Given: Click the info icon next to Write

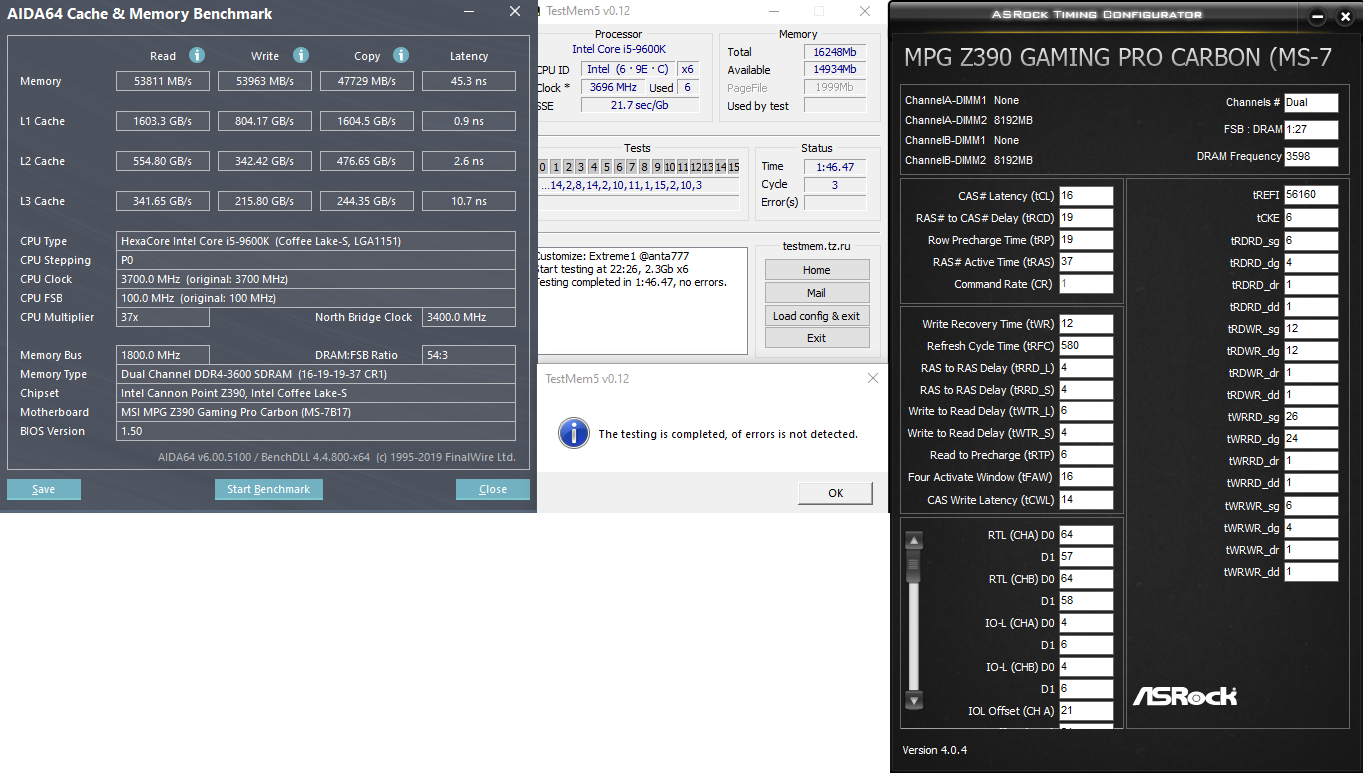Looking at the screenshot, I should tap(300, 55).
